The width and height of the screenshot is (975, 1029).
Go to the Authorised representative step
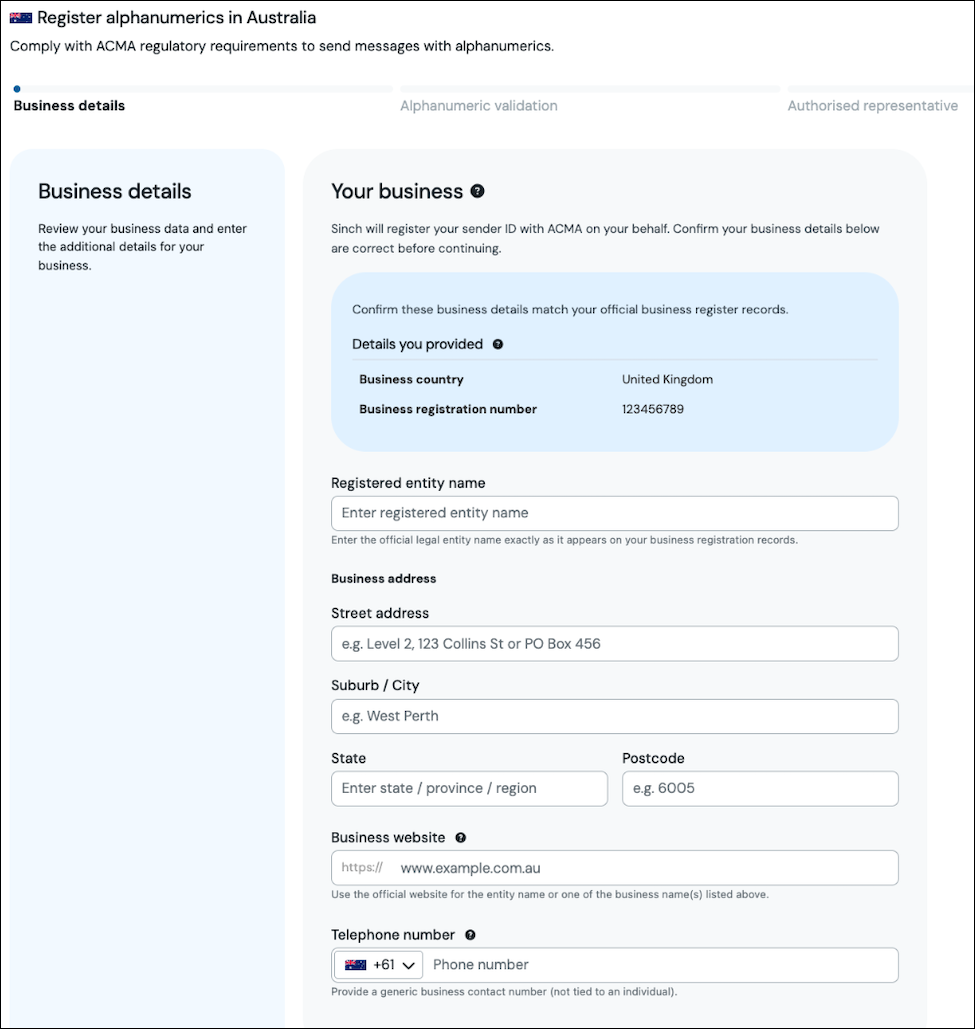coord(873,106)
